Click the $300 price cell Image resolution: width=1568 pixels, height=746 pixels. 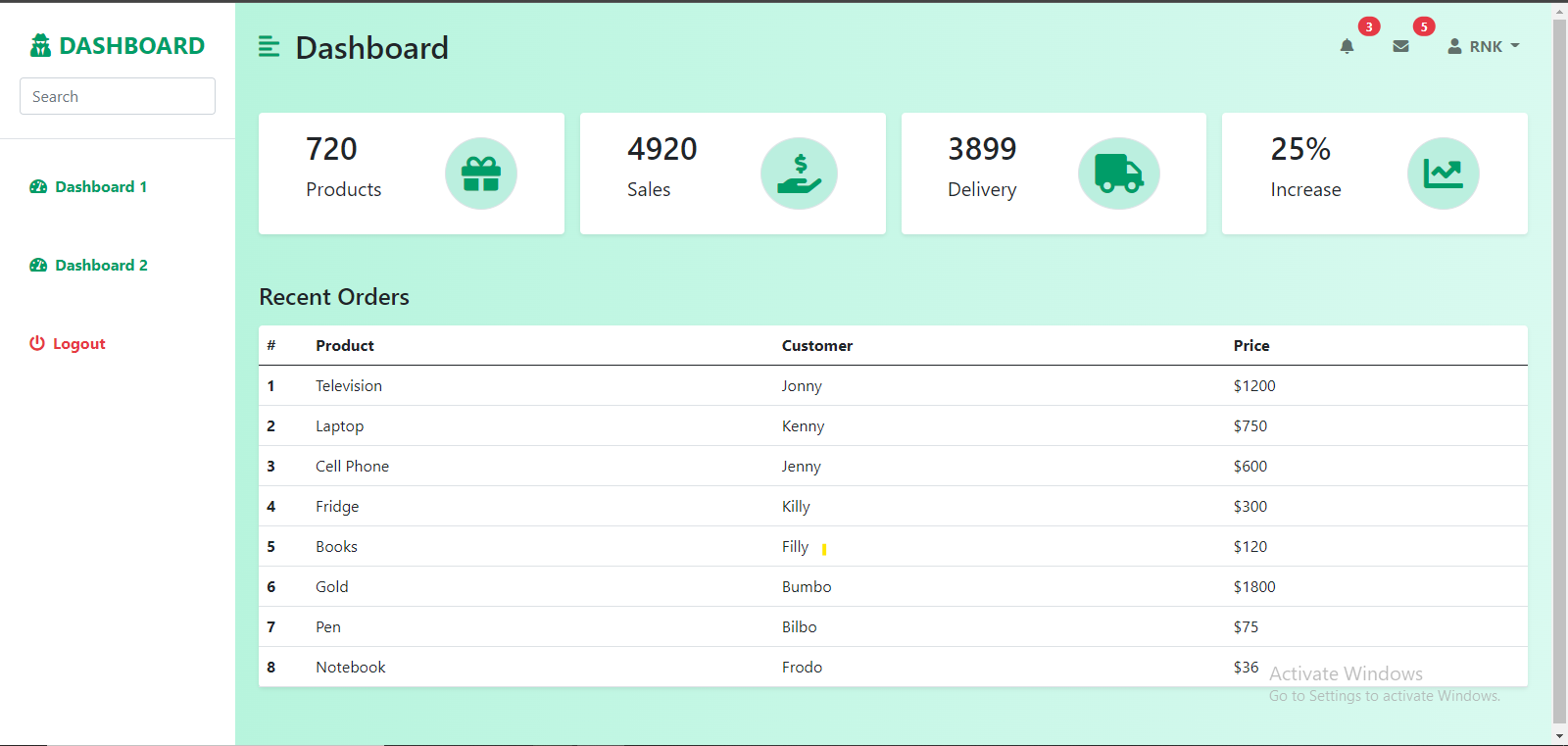1250,506
